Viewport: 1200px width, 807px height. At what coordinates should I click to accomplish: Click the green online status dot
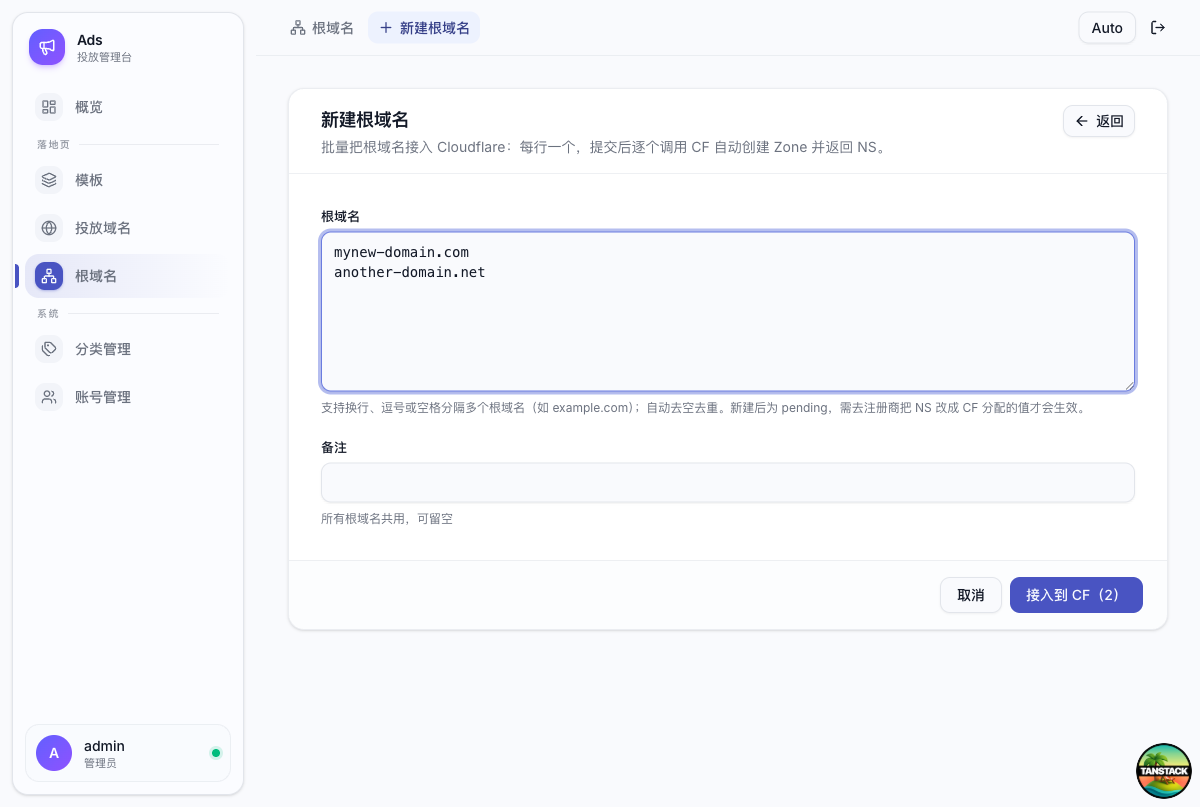(x=216, y=753)
